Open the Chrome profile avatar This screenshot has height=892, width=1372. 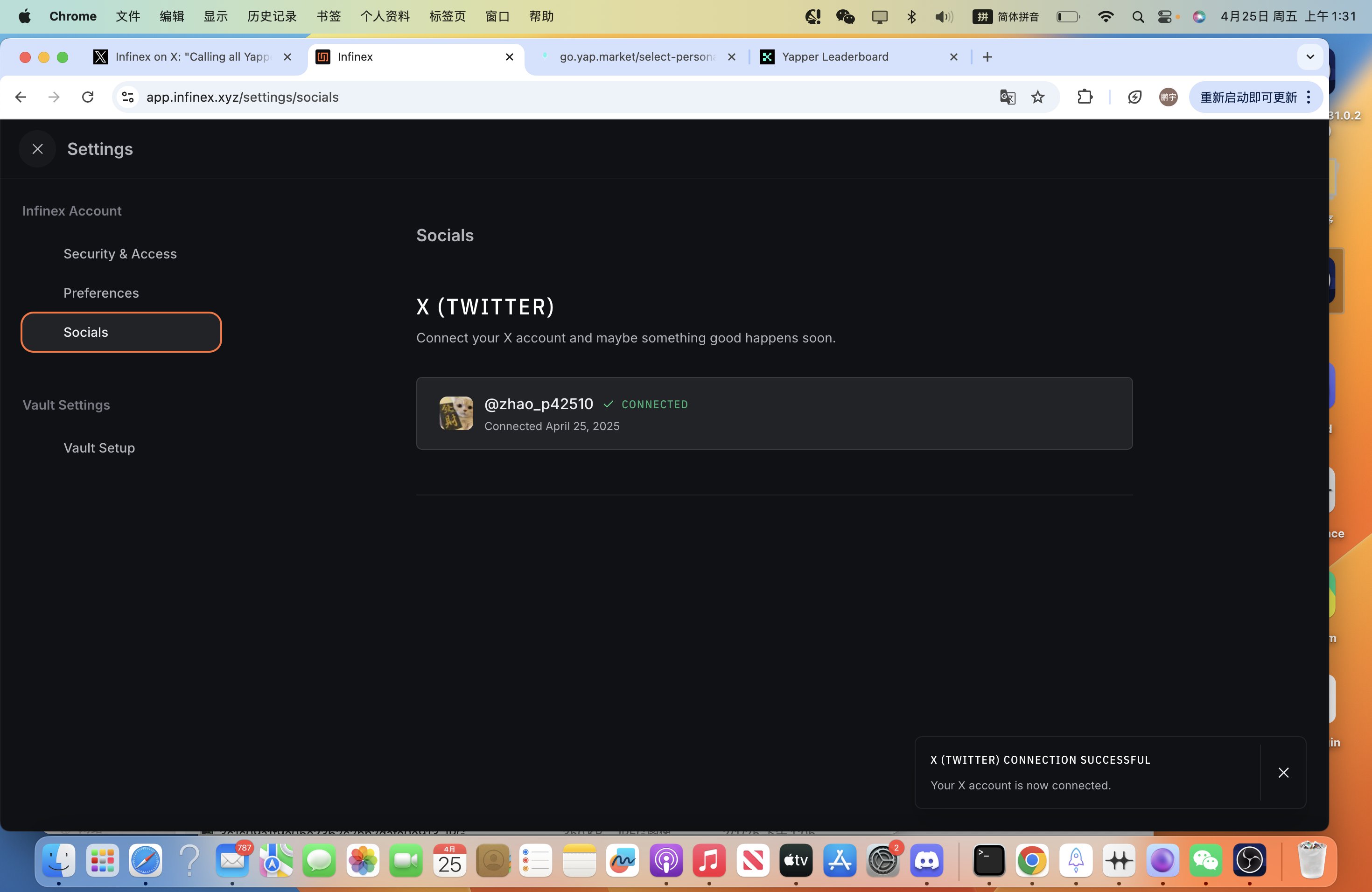click(1168, 98)
